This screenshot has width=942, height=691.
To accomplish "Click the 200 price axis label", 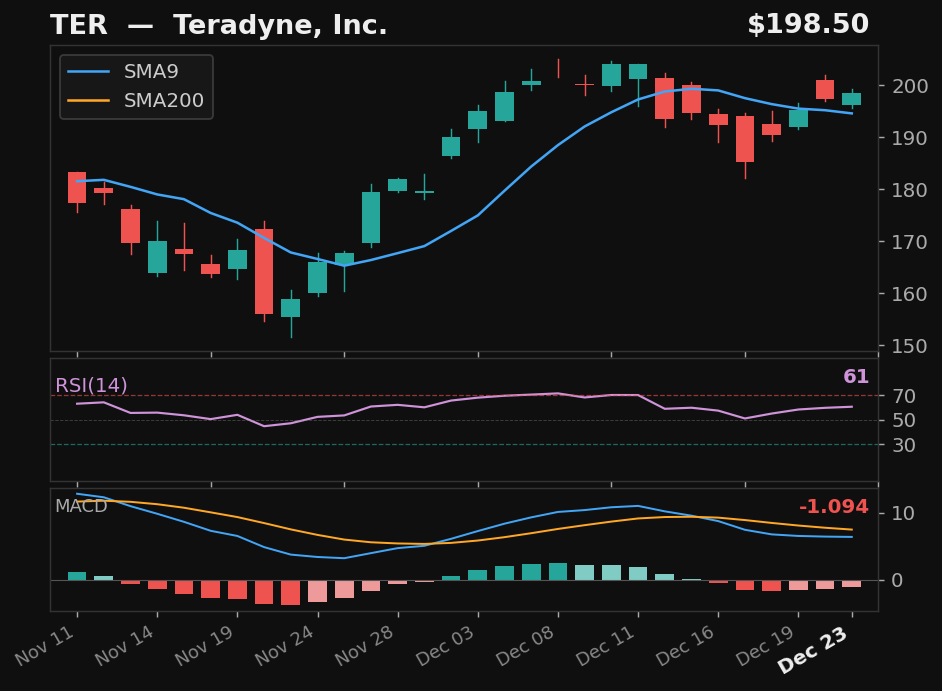I will pos(910,86).
